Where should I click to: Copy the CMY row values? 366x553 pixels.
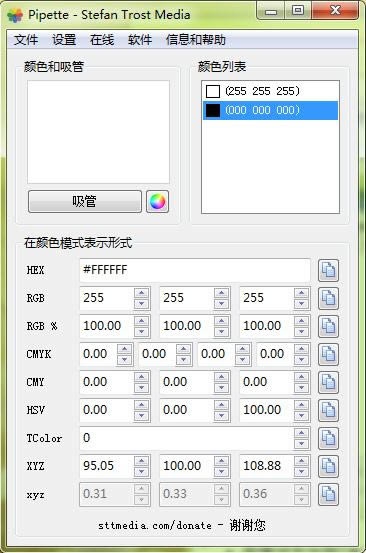pyautogui.click(x=328, y=382)
